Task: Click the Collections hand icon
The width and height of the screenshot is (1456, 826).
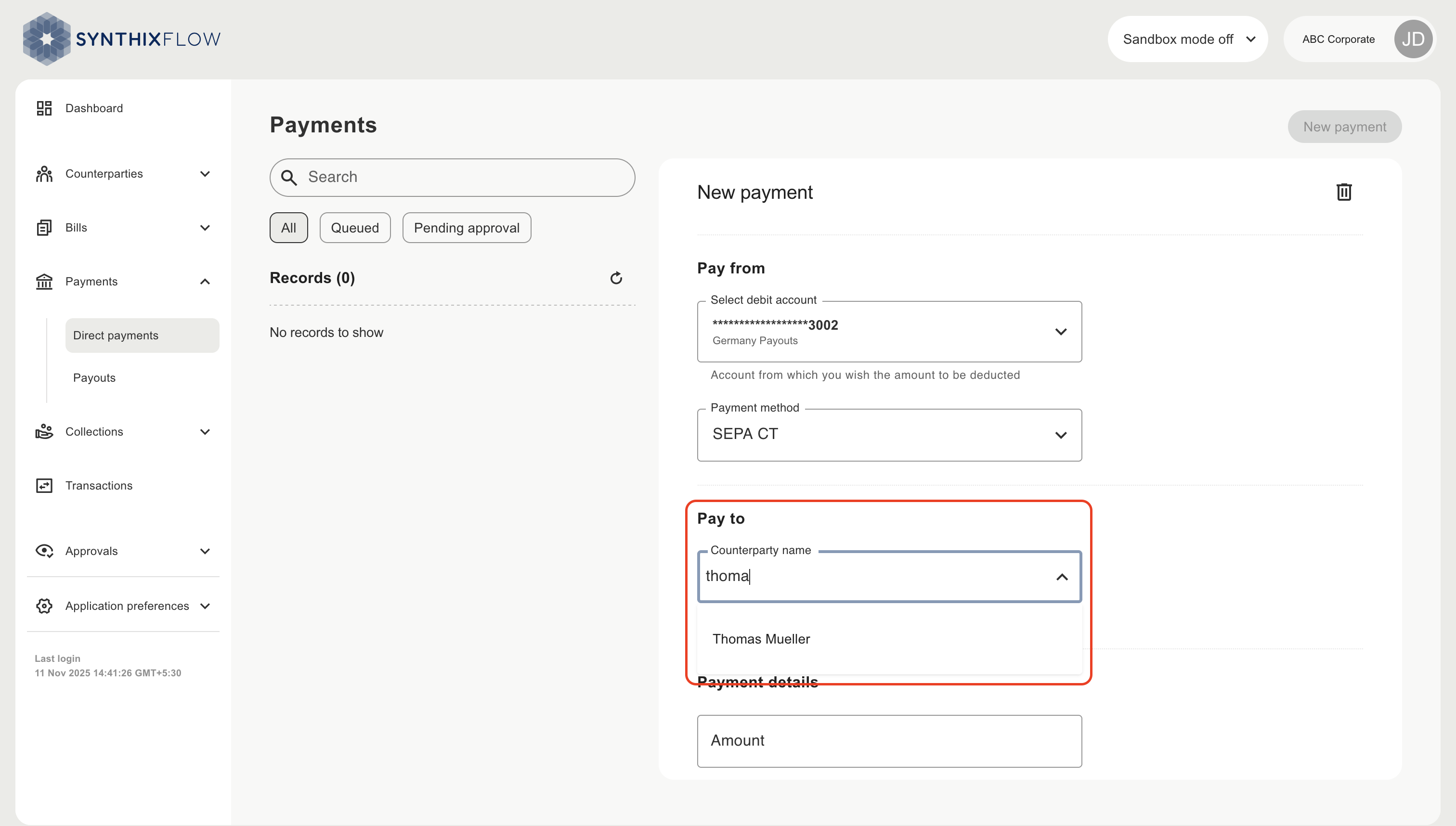Action: point(44,432)
